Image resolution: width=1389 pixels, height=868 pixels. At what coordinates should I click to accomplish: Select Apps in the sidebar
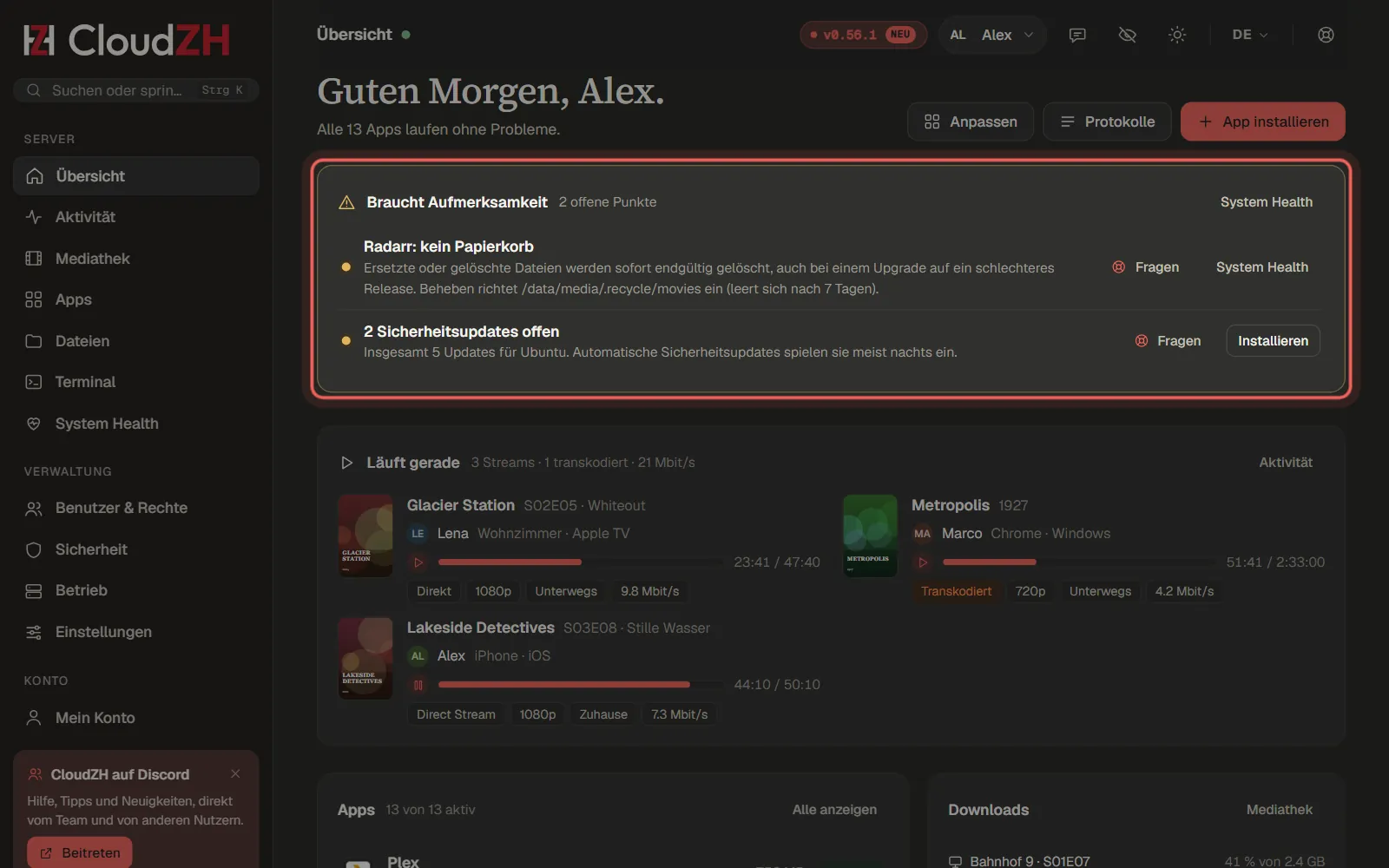pyautogui.click(x=136, y=299)
